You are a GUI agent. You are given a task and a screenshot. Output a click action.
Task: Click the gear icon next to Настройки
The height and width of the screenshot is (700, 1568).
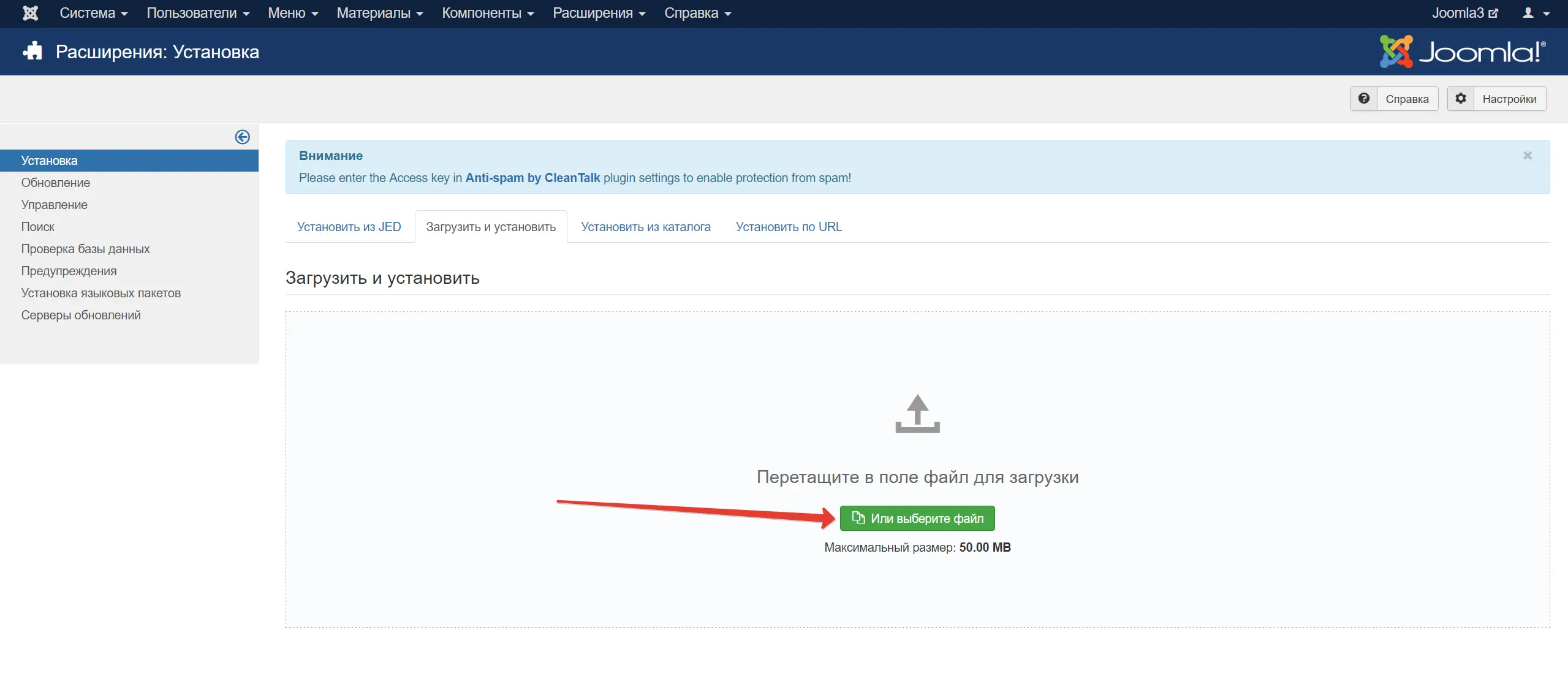coord(1461,98)
